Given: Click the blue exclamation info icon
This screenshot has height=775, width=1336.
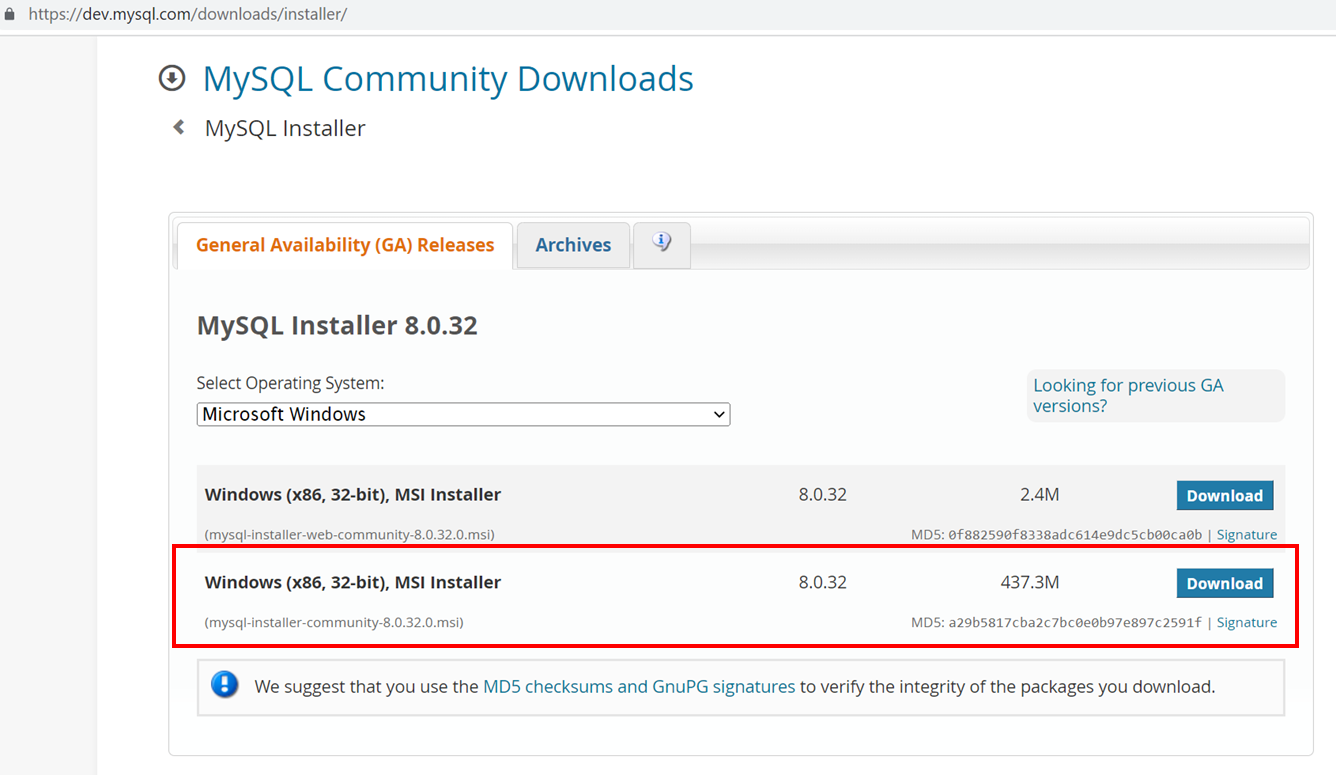Looking at the screenshot, I should click(x=225, y=685).
